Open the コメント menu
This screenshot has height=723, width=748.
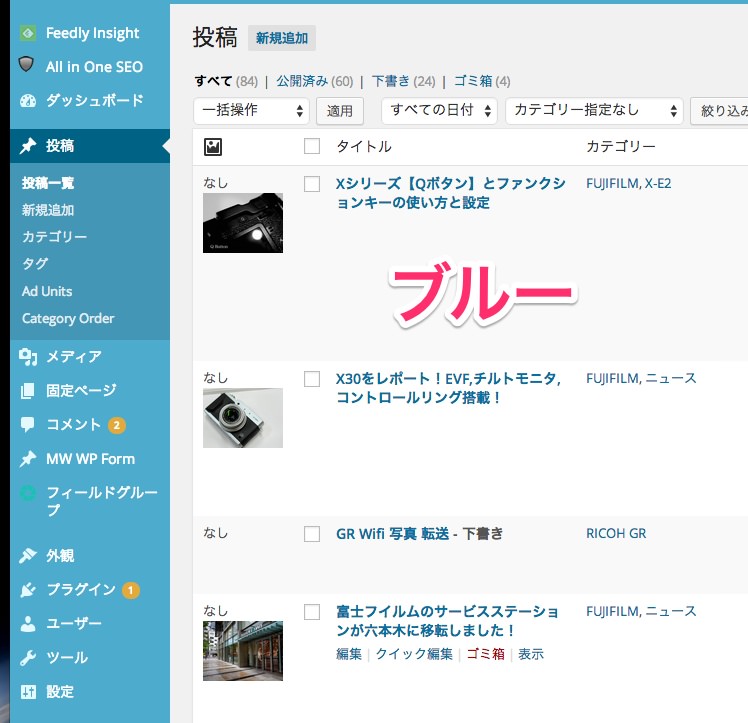pyautogui.click(x=73, y=424)
